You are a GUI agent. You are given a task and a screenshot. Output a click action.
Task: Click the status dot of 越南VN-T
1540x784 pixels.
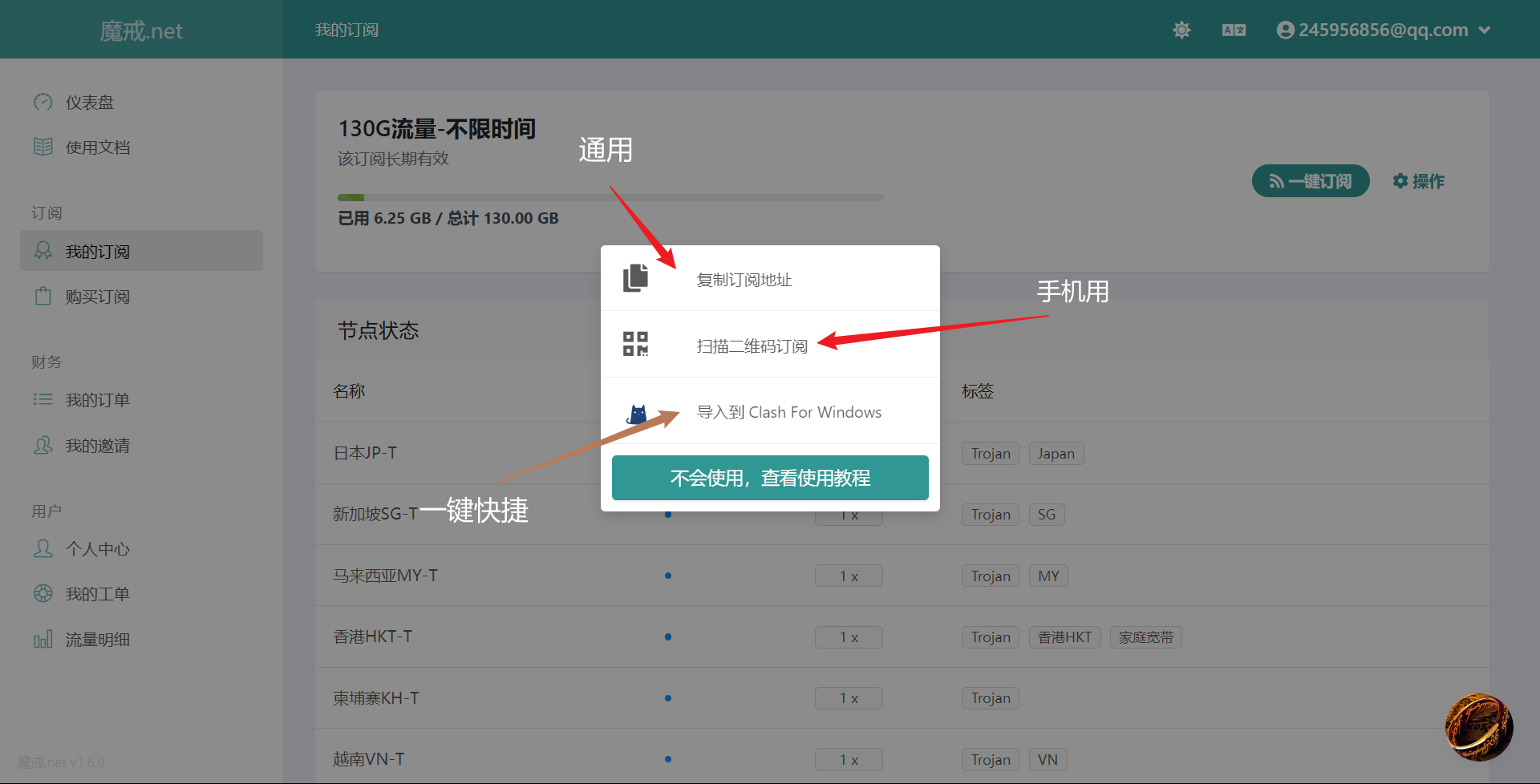(x=668, y=759)
